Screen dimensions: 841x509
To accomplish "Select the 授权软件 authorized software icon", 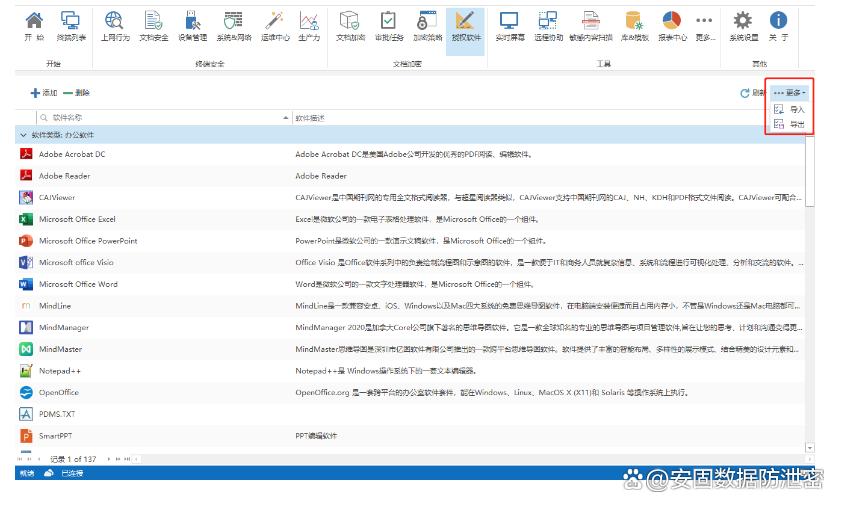I will tap(465, 31).
